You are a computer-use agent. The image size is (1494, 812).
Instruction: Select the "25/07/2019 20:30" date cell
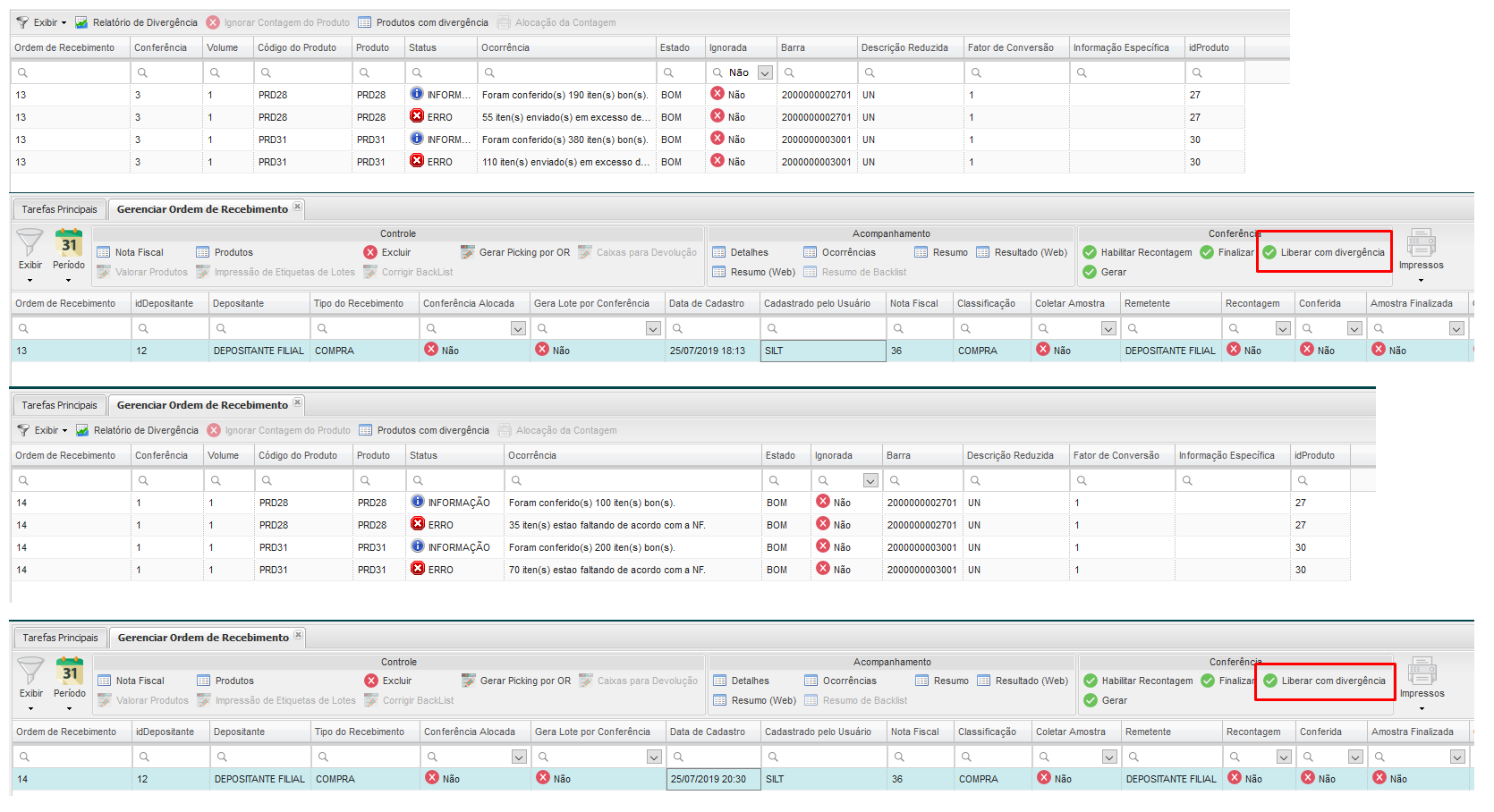click(714, 779)
